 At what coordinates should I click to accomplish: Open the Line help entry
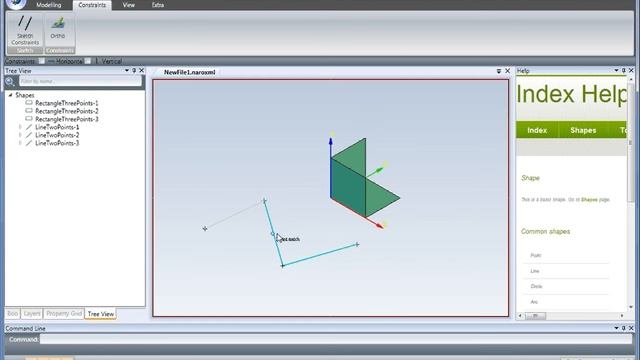point(535,271)
